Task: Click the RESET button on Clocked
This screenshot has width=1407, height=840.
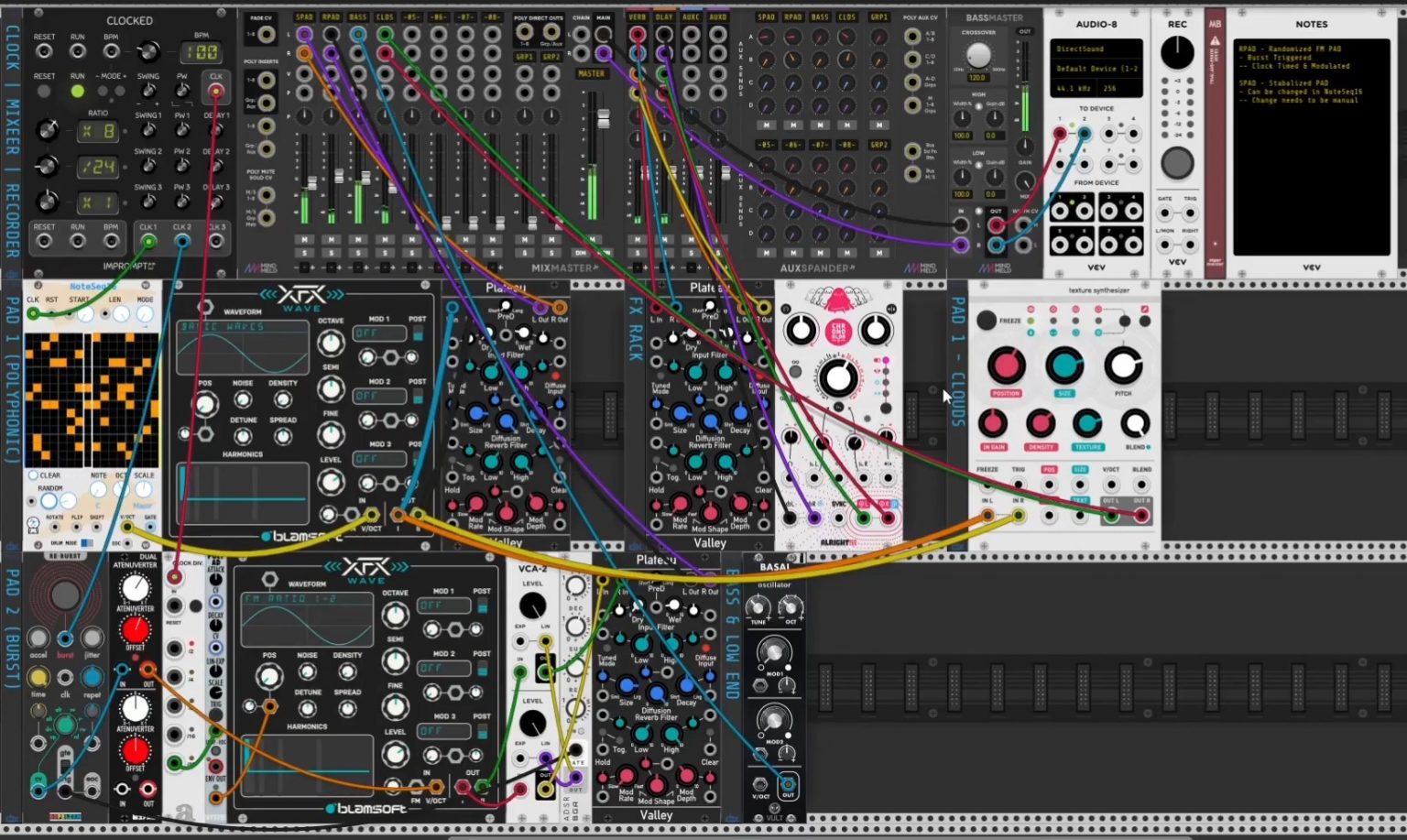Action: point(44,91)
